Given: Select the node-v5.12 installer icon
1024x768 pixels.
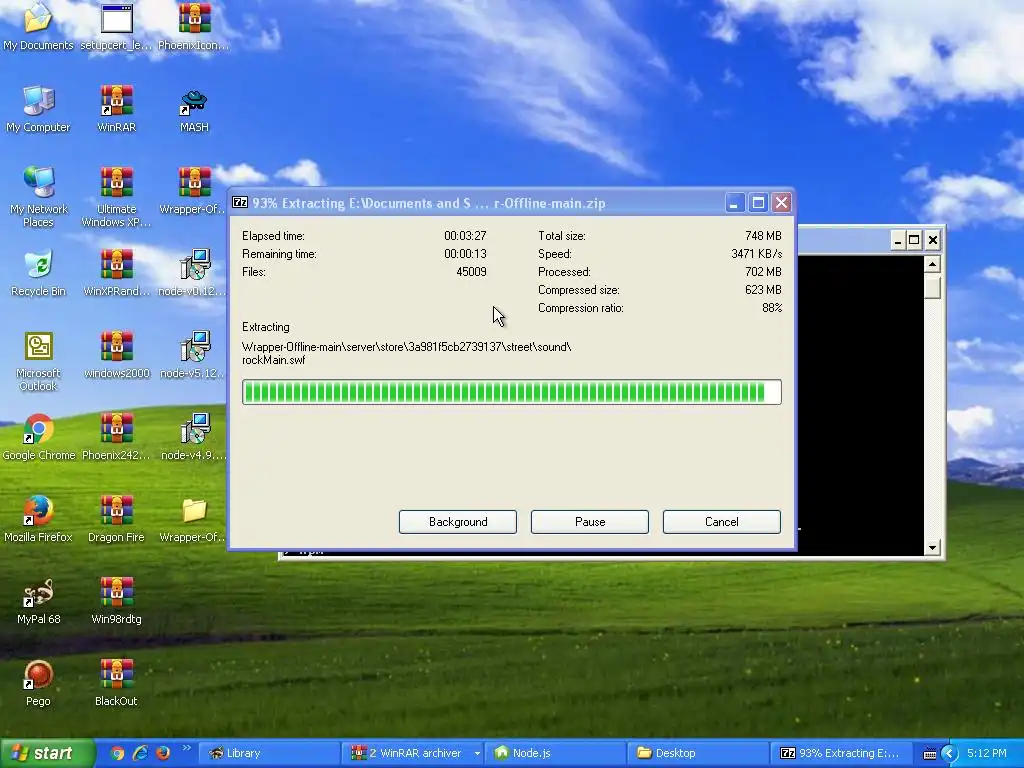Looking at the screenshot, I should tap(194, 355).
